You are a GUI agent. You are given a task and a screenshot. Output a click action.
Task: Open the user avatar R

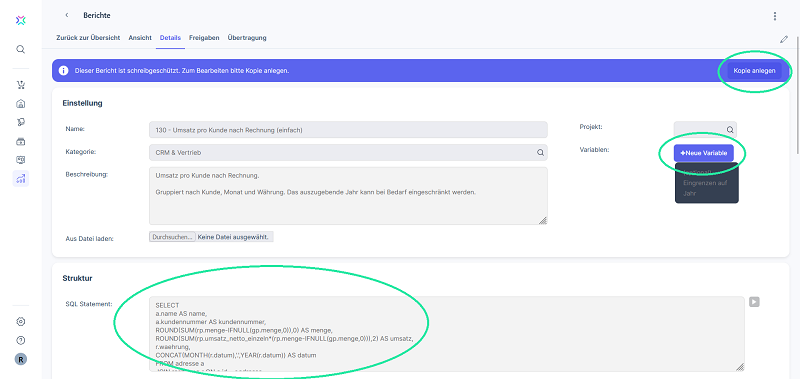[x=20, y=359]
